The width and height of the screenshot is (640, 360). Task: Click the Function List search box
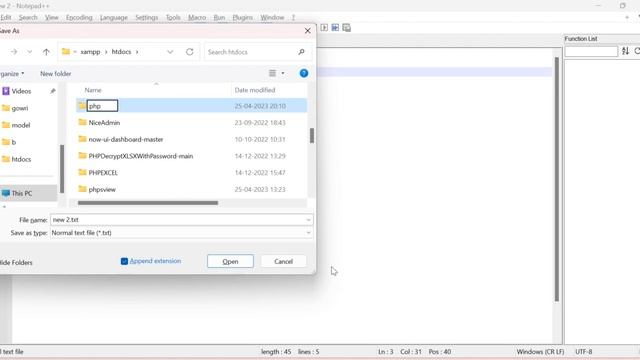pyautogui.click(x=591, y=51)
